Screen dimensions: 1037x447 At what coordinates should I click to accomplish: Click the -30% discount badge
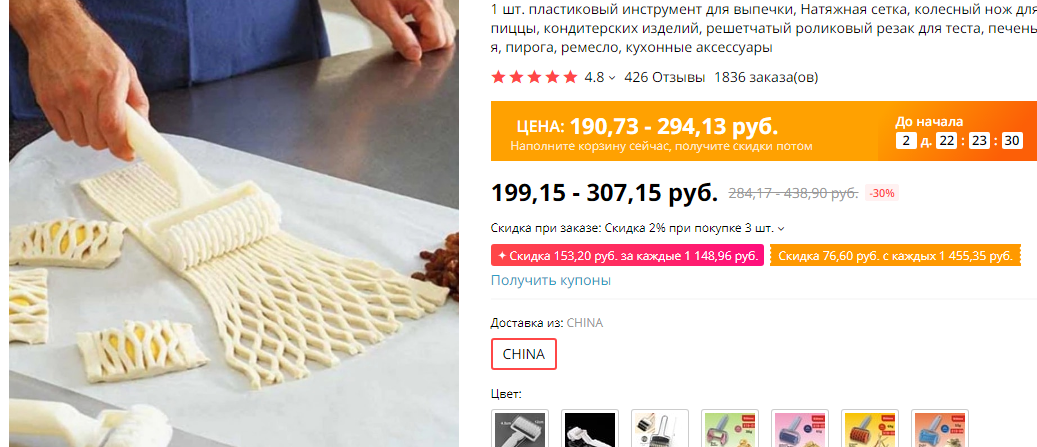click(882, 193)
